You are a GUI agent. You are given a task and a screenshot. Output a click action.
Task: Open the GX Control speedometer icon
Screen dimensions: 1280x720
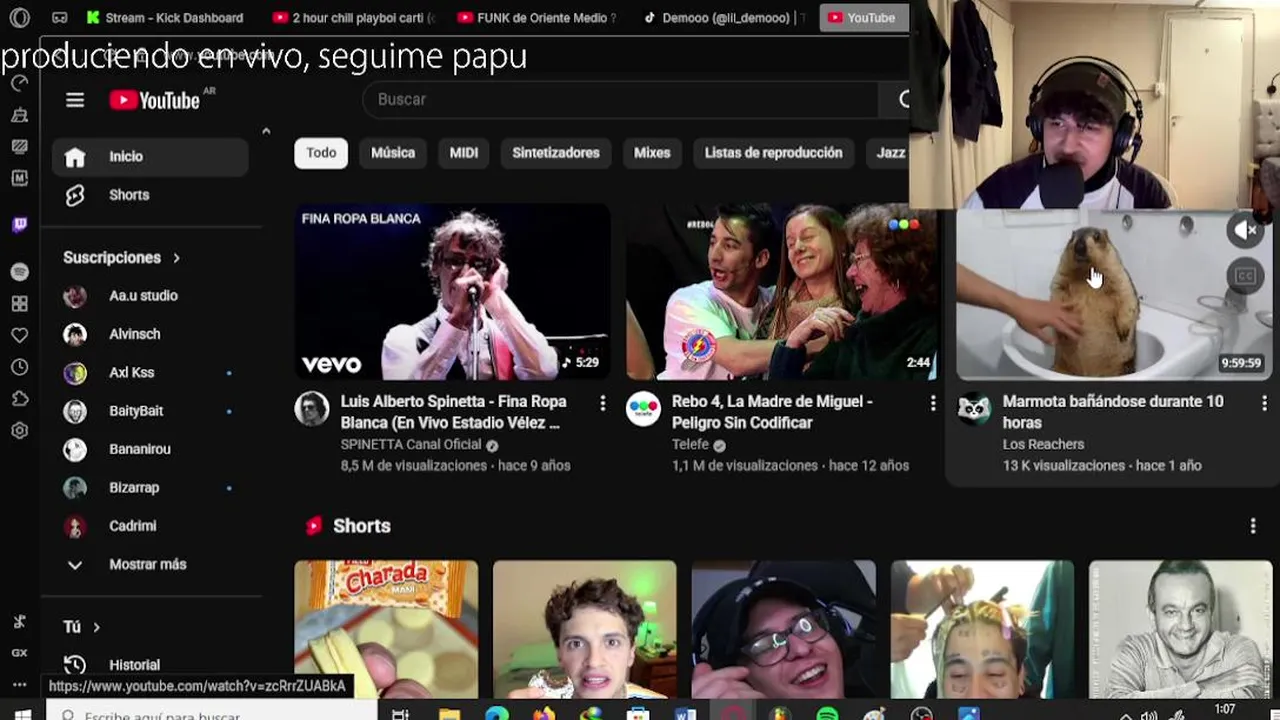click(x=19, y=84)
